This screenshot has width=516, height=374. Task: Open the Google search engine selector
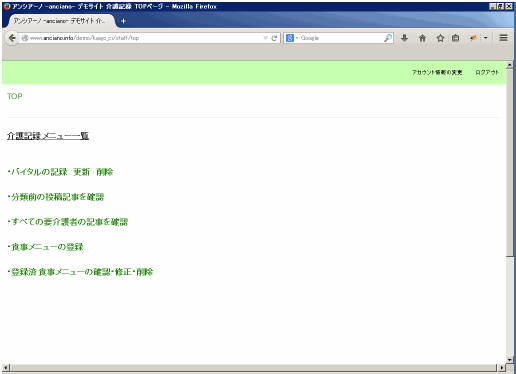tap(292, 38)
